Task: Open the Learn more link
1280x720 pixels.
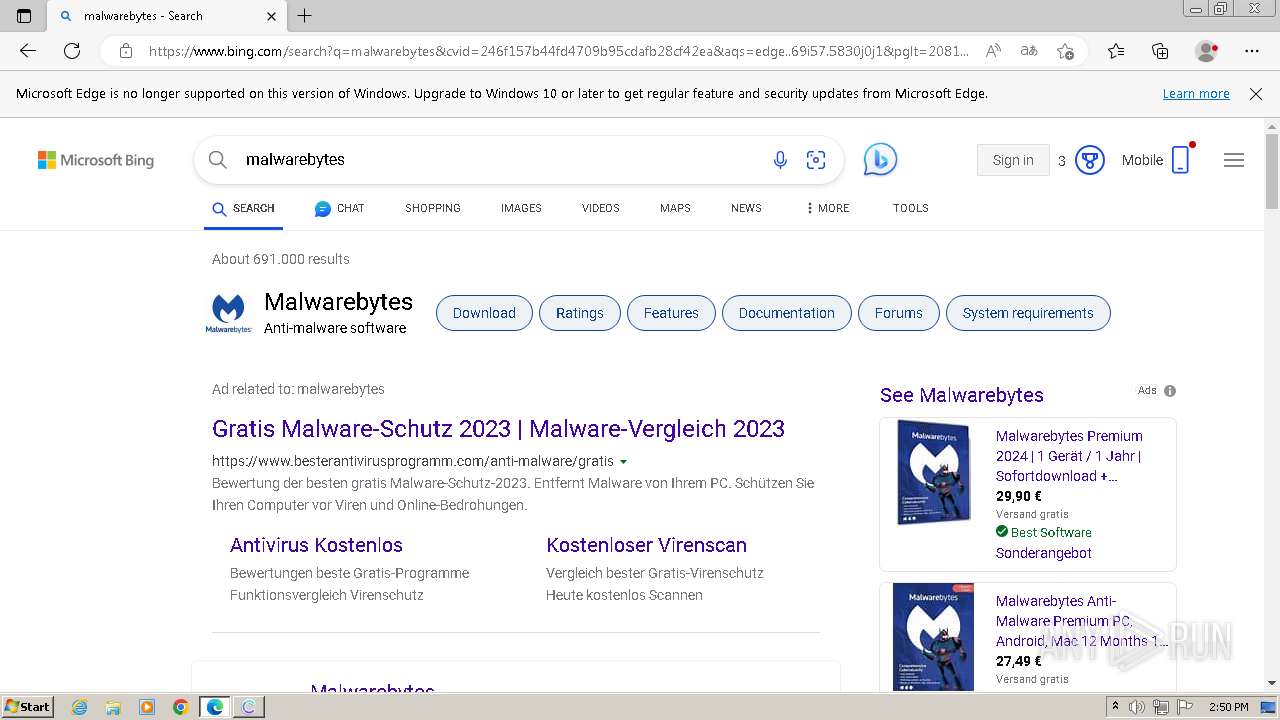Action: click(1196, 94)
